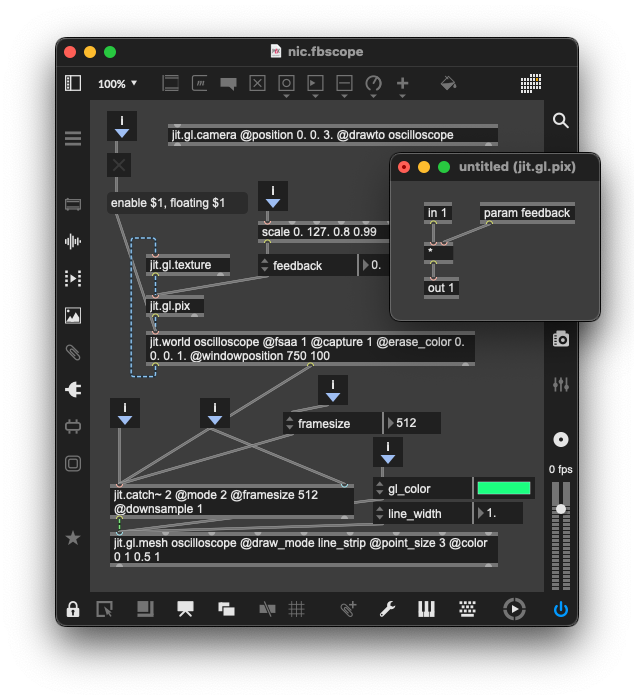Open the paint bucket format palette
Screen dimensions: 634x700
[448, 83]
